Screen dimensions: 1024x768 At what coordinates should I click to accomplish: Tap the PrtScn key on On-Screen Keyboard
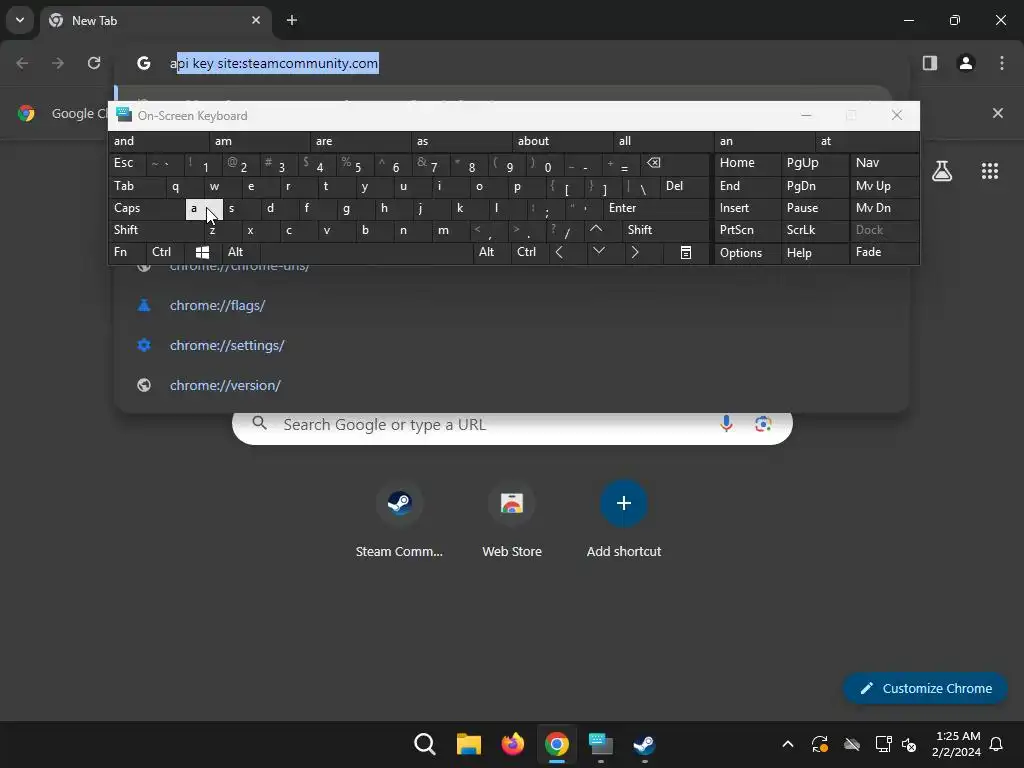(748, 230)
